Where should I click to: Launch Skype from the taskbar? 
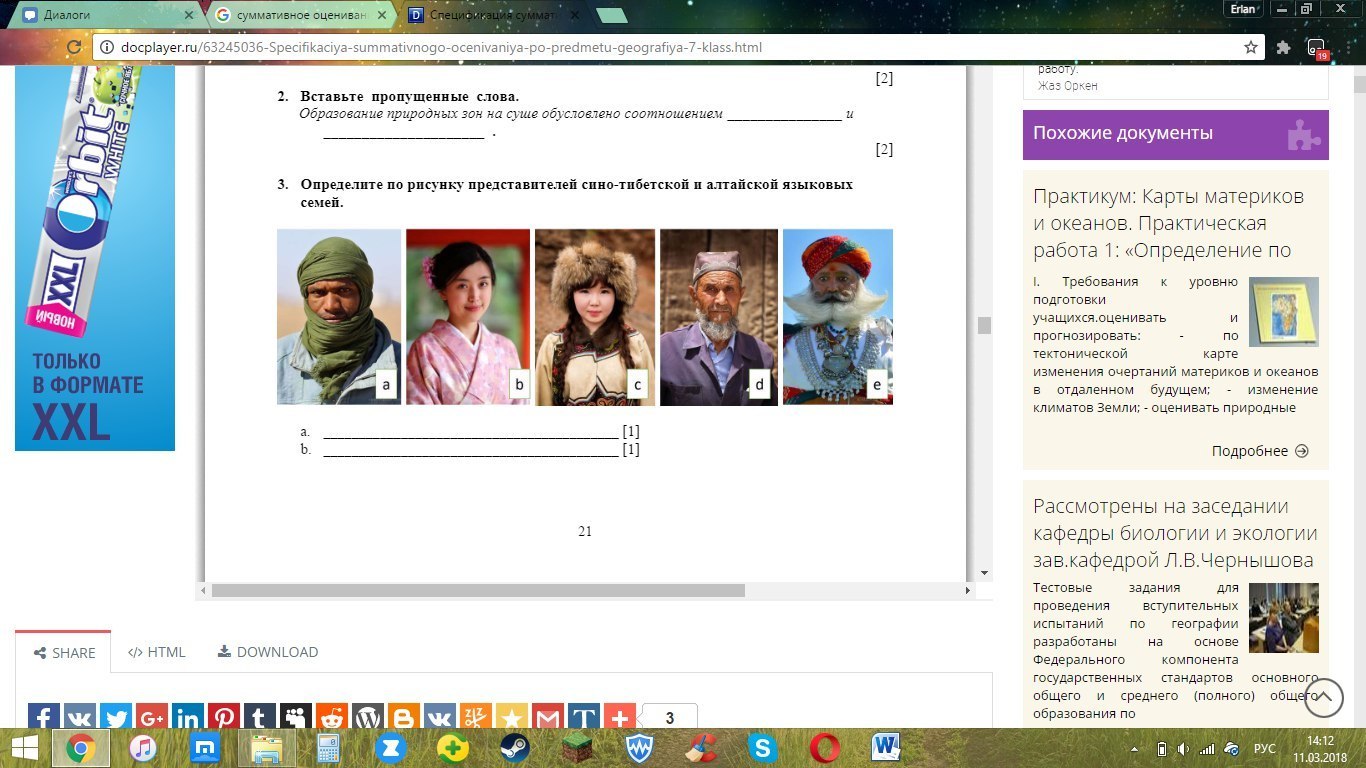click(x=762, y=747)
